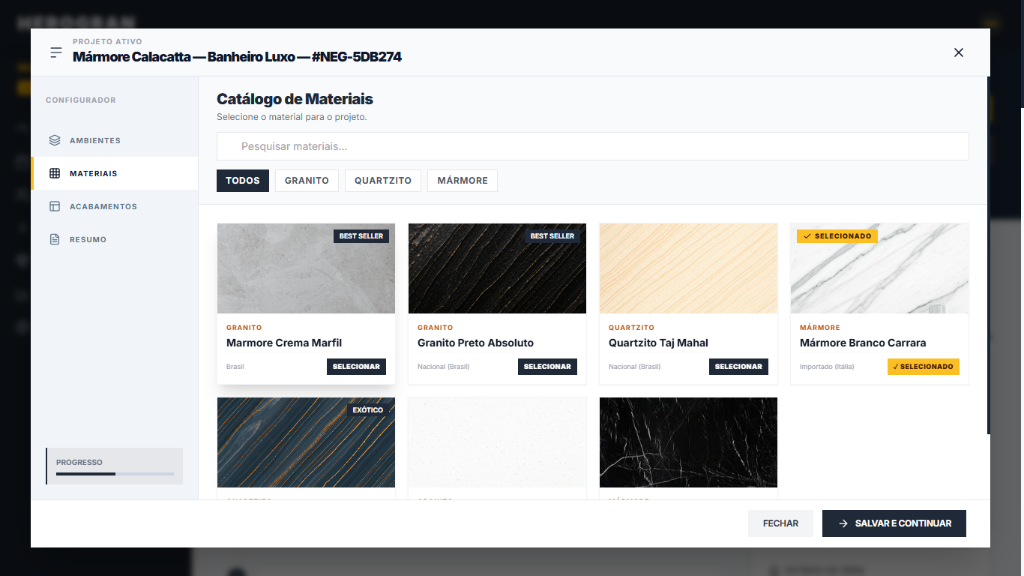1024x576 pixels.
Task: Select Materiais in the sidebar
Action: (115, 173)
